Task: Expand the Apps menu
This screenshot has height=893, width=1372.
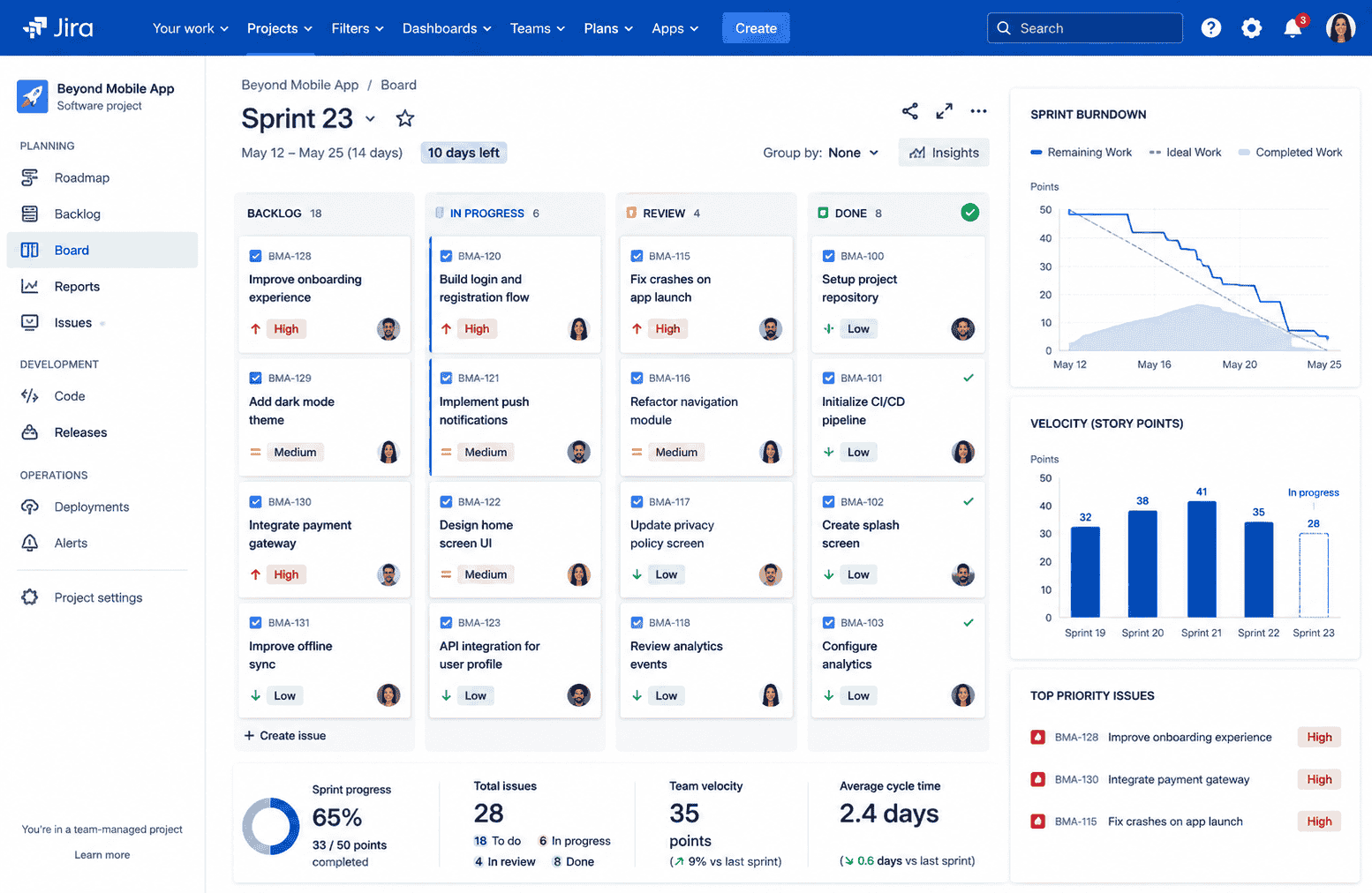Action: [675, 28]
